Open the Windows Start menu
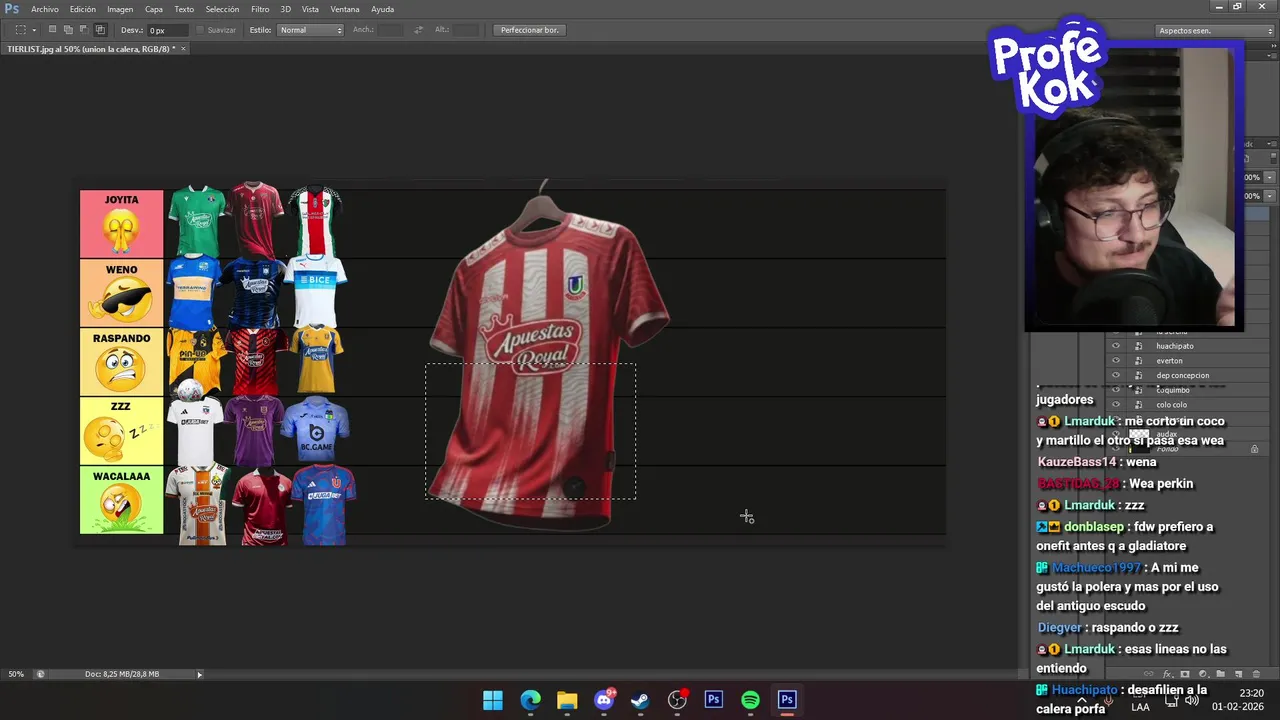Viewport: 1280px width, 720px height. pyautogui.click(x=493, y=700)
